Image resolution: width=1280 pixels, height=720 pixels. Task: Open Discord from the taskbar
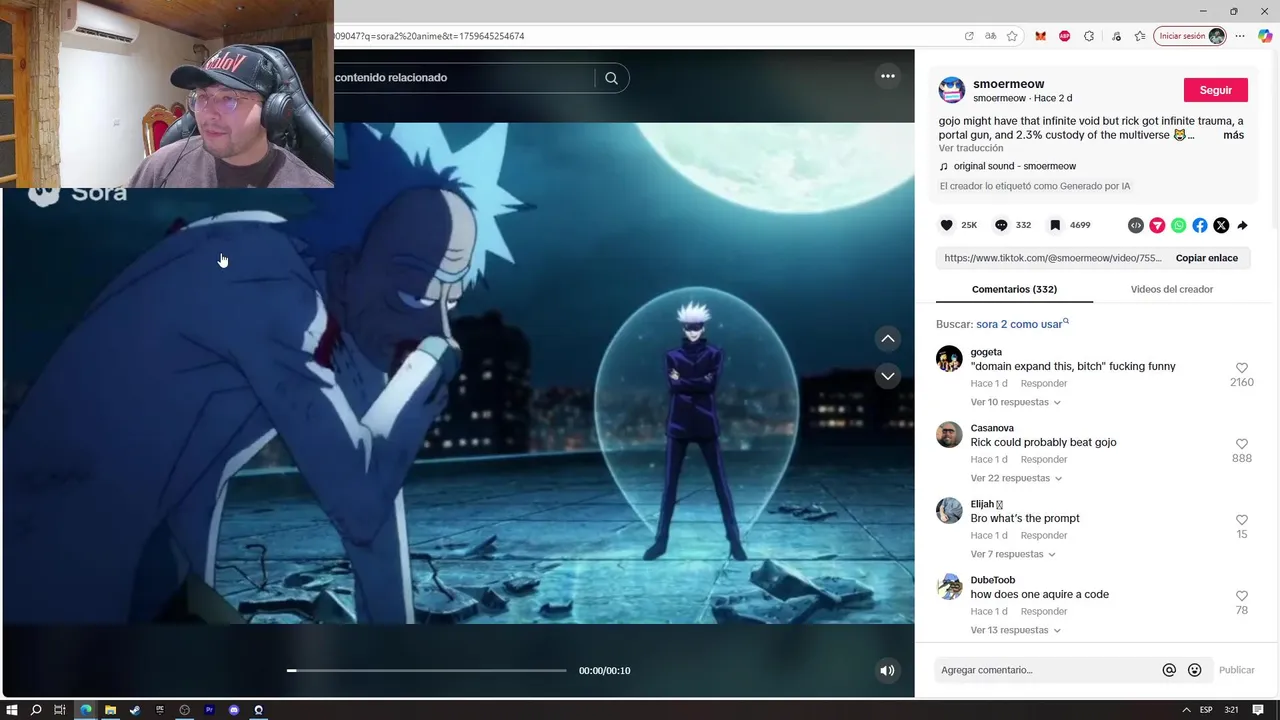[234, 710]
